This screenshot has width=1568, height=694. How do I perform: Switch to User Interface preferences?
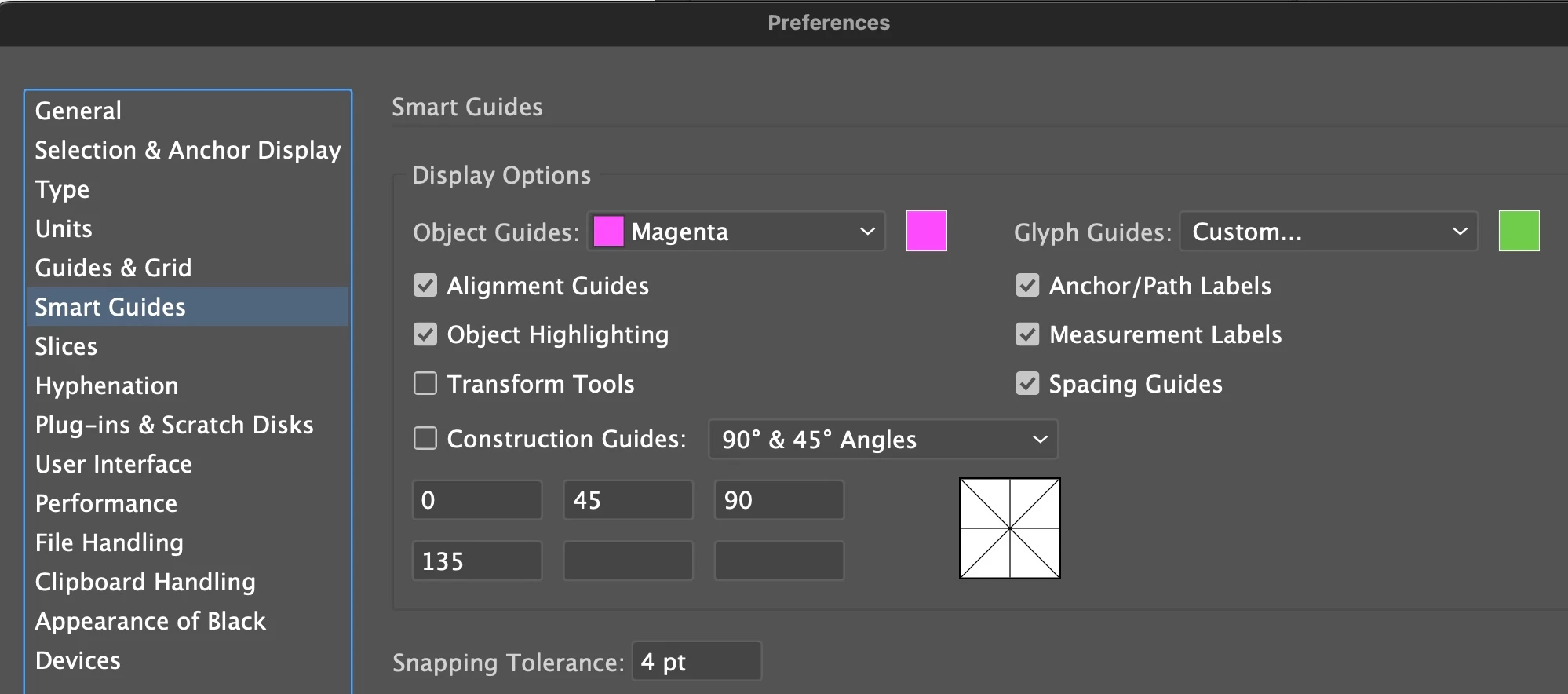(114, 464)
